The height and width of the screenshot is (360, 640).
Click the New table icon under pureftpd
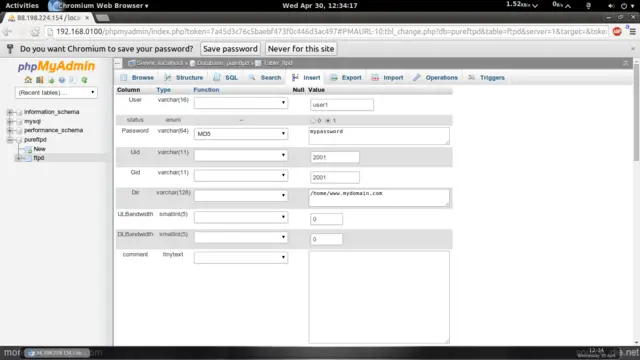coord(29,149)
